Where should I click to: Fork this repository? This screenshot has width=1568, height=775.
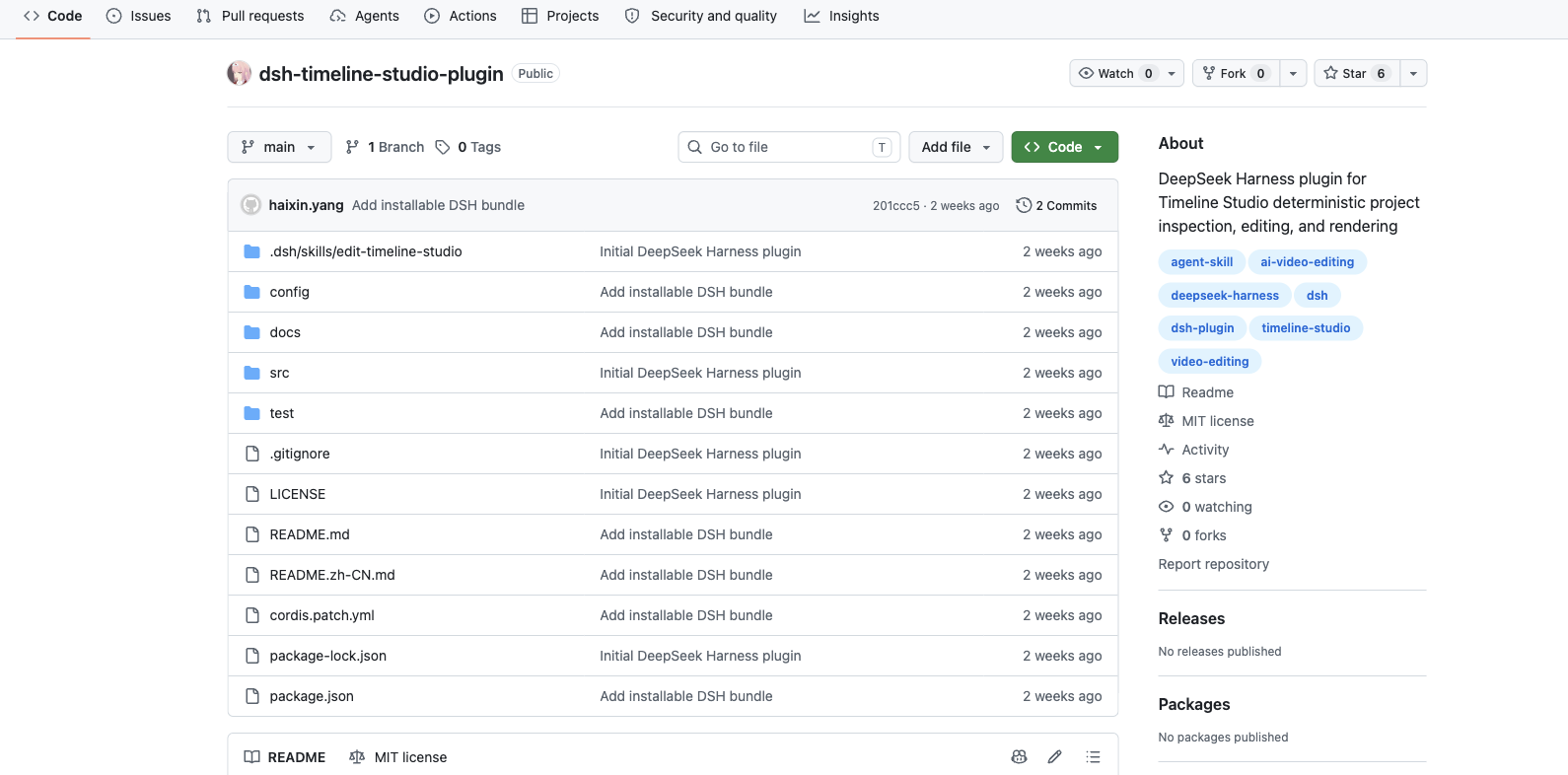click(x=1237, y=73)
